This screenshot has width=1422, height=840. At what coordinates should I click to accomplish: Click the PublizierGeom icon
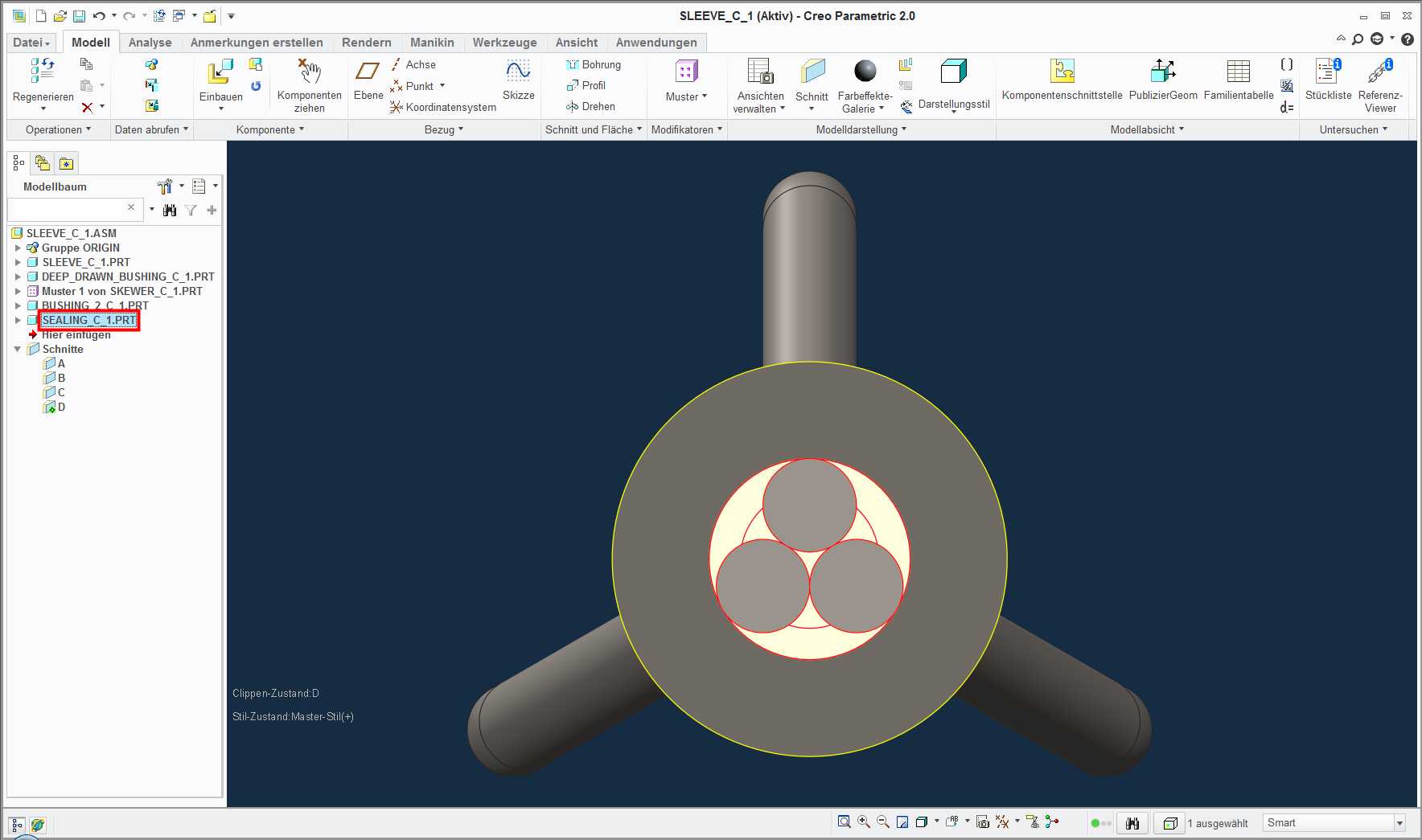pos(1163,72)
